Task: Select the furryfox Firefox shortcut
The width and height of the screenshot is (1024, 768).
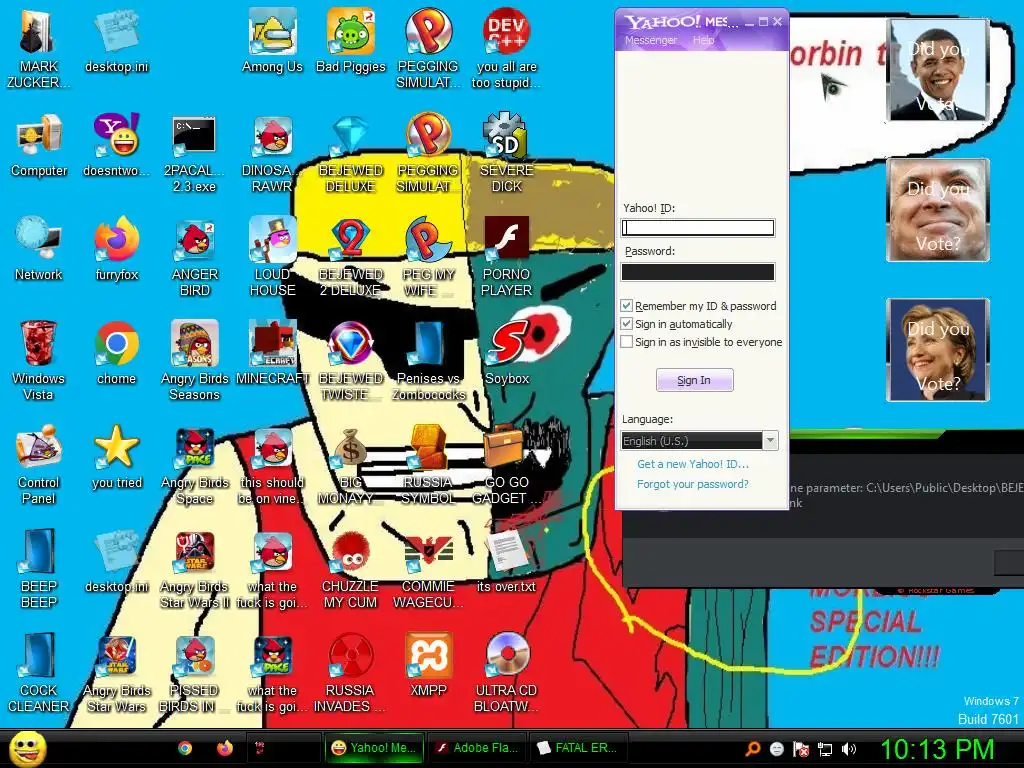Action: click(116, 249)
